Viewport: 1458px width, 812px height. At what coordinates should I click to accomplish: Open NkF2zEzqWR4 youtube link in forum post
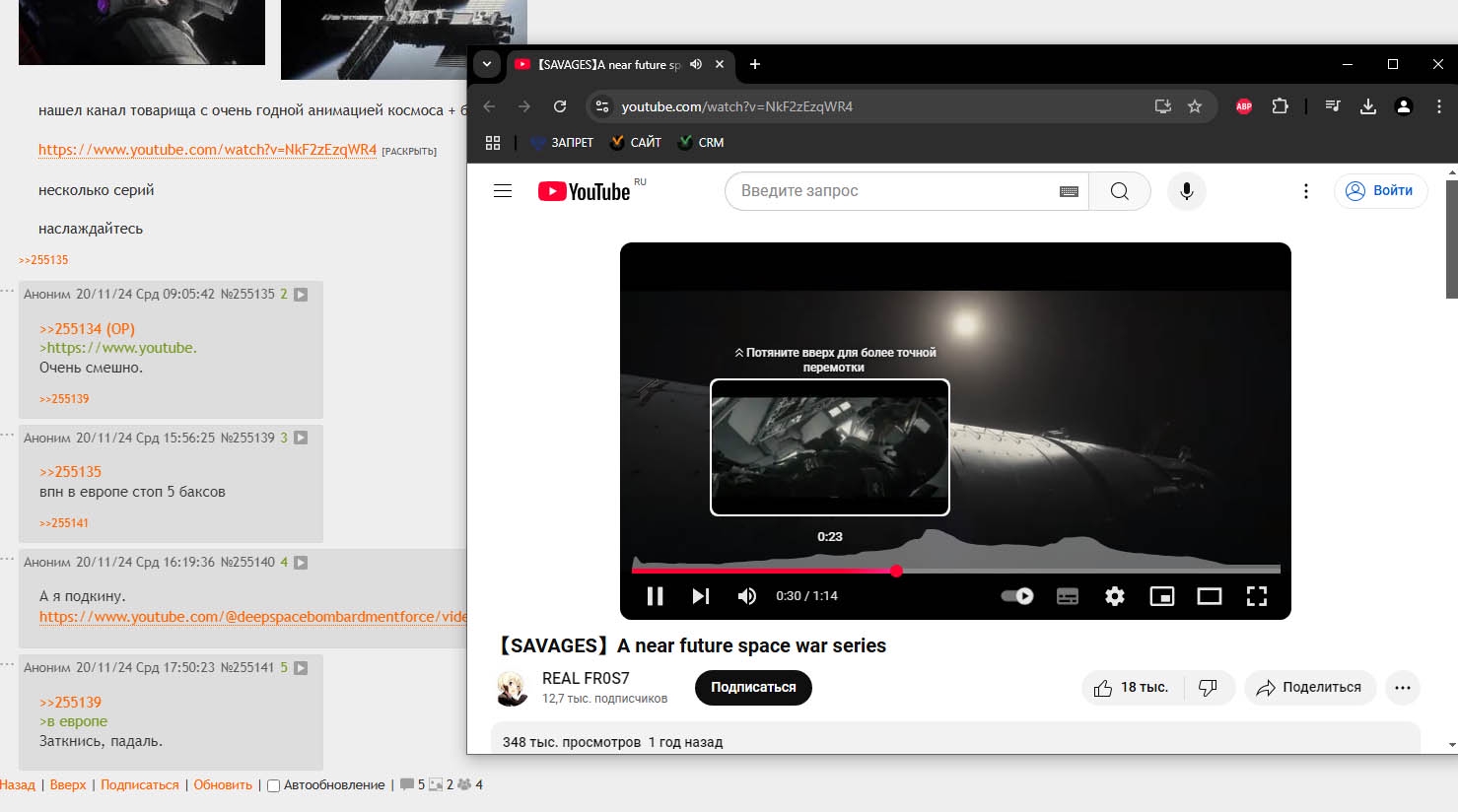pos(207,150)
